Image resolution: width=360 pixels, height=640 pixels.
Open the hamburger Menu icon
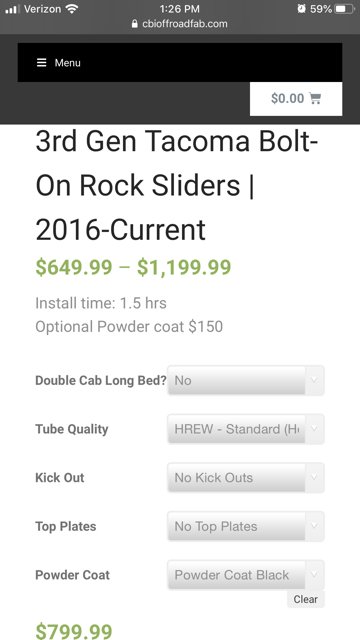pyautogui.click(x=41, y=62)
